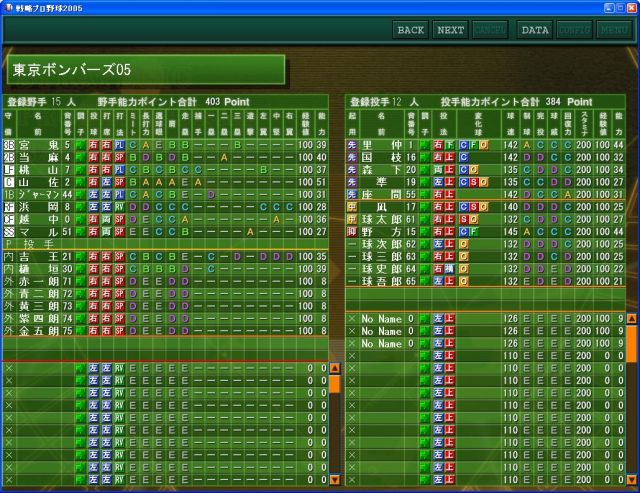Click the fielder list orange scroll thumb
This screenshot has height=493, width=640.
pos(335,384)
